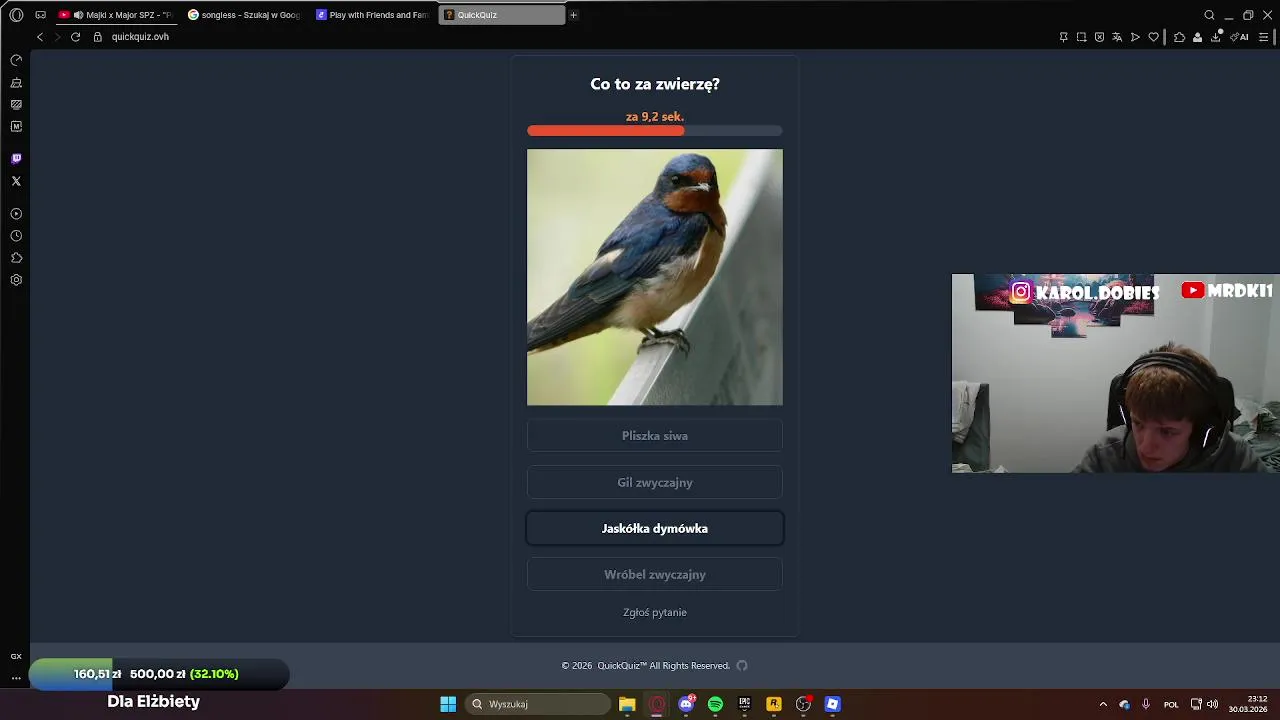Click the site padlock security icon
This screenshot has width=1280, height=720.
coord(97,37)
